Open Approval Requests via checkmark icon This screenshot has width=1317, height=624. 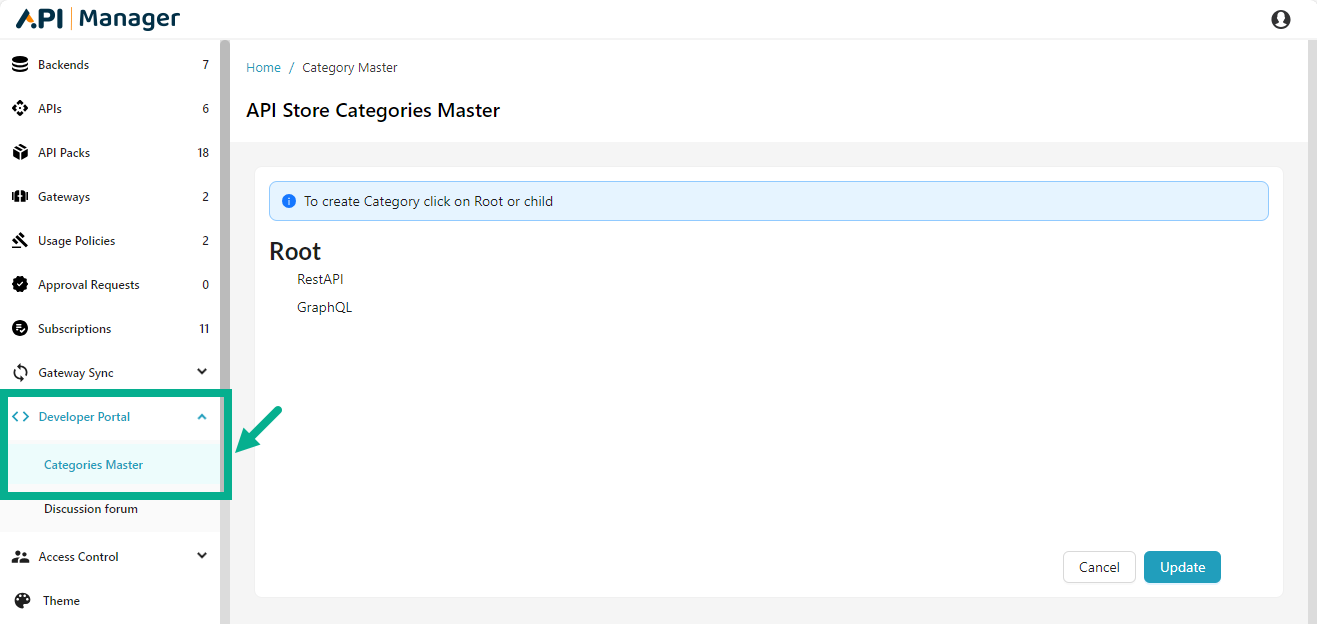(20, 284)
